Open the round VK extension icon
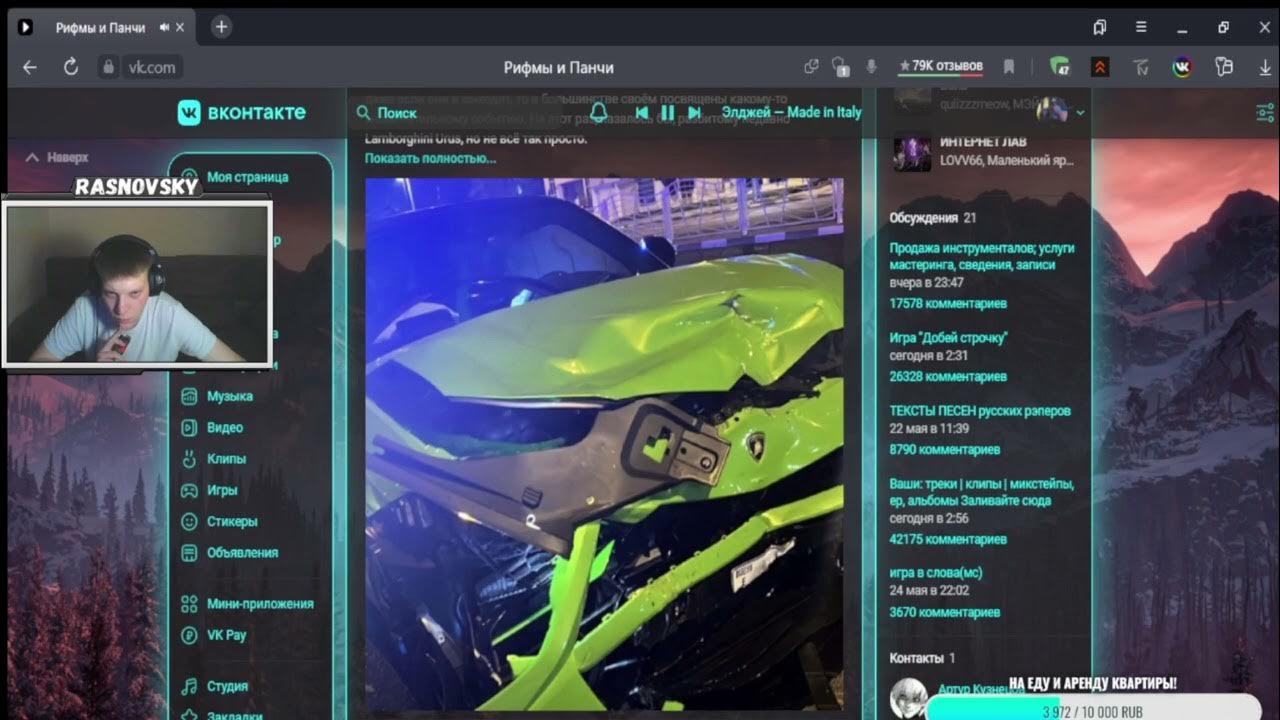Image resolution: width=1280 pixels, height=720 pixels. [x=1182, y=67]
